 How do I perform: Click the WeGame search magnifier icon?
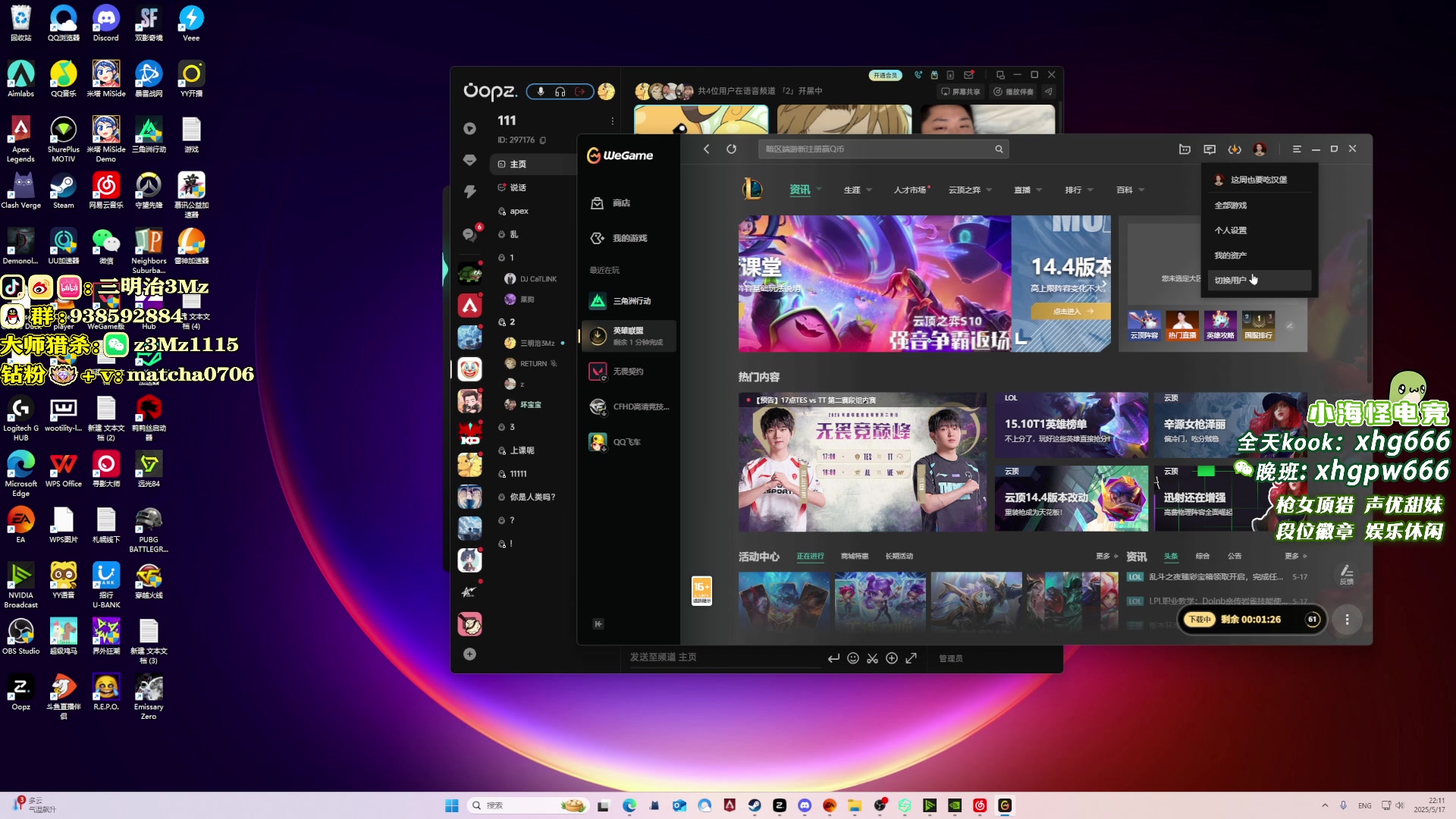[999, 149]
